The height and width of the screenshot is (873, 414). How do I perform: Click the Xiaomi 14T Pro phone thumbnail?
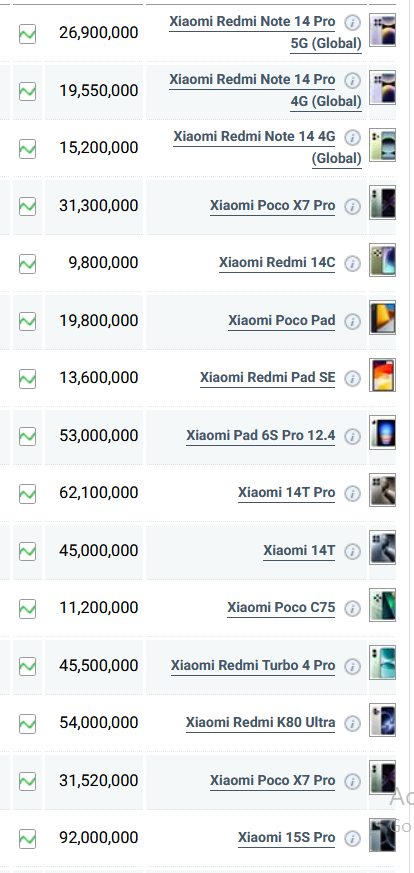(383, 490)
